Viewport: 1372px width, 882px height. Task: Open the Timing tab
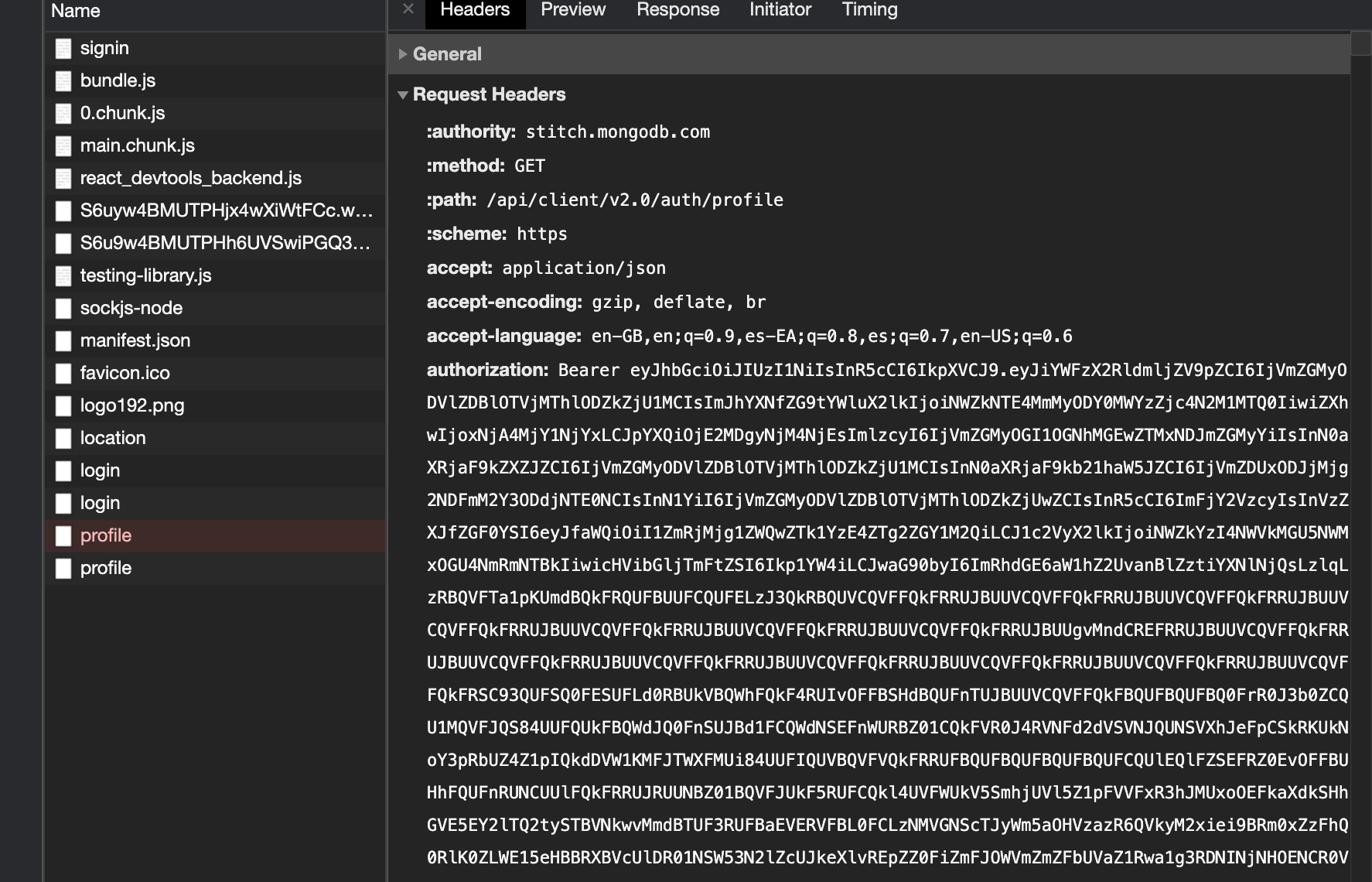point(869,10)
